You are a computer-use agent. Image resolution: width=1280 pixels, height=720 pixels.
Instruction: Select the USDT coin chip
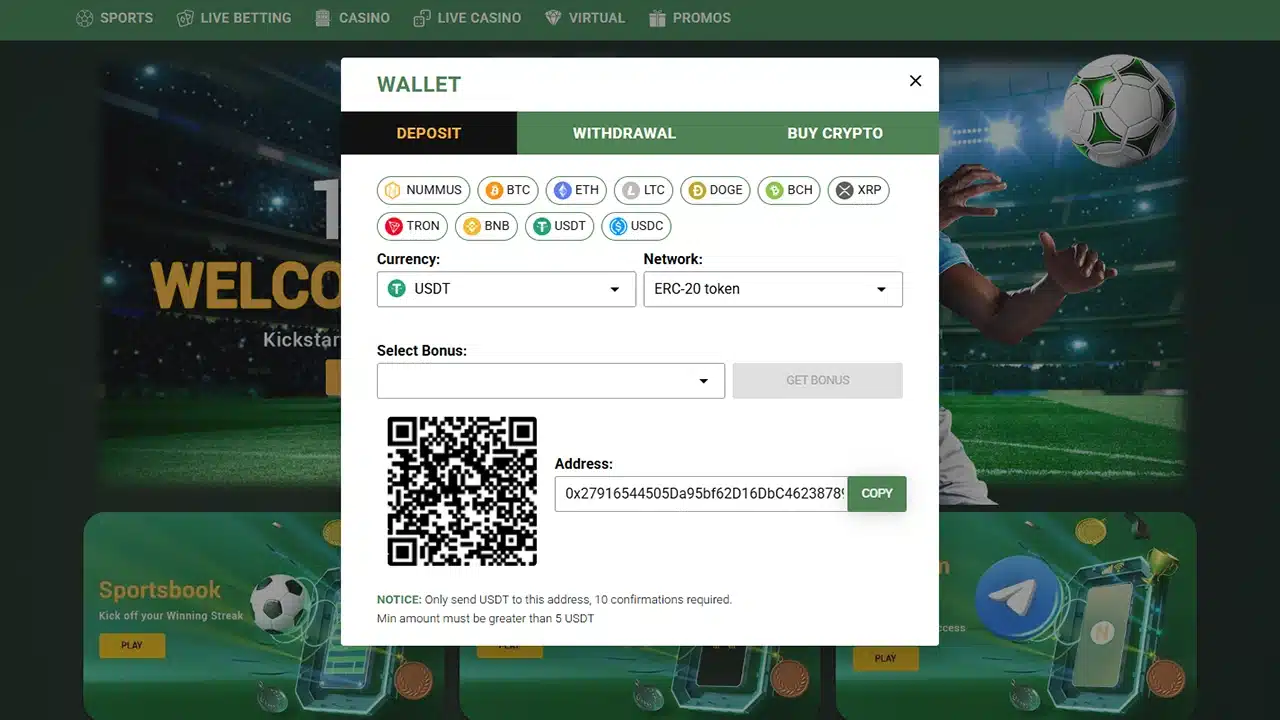[560, 226]
